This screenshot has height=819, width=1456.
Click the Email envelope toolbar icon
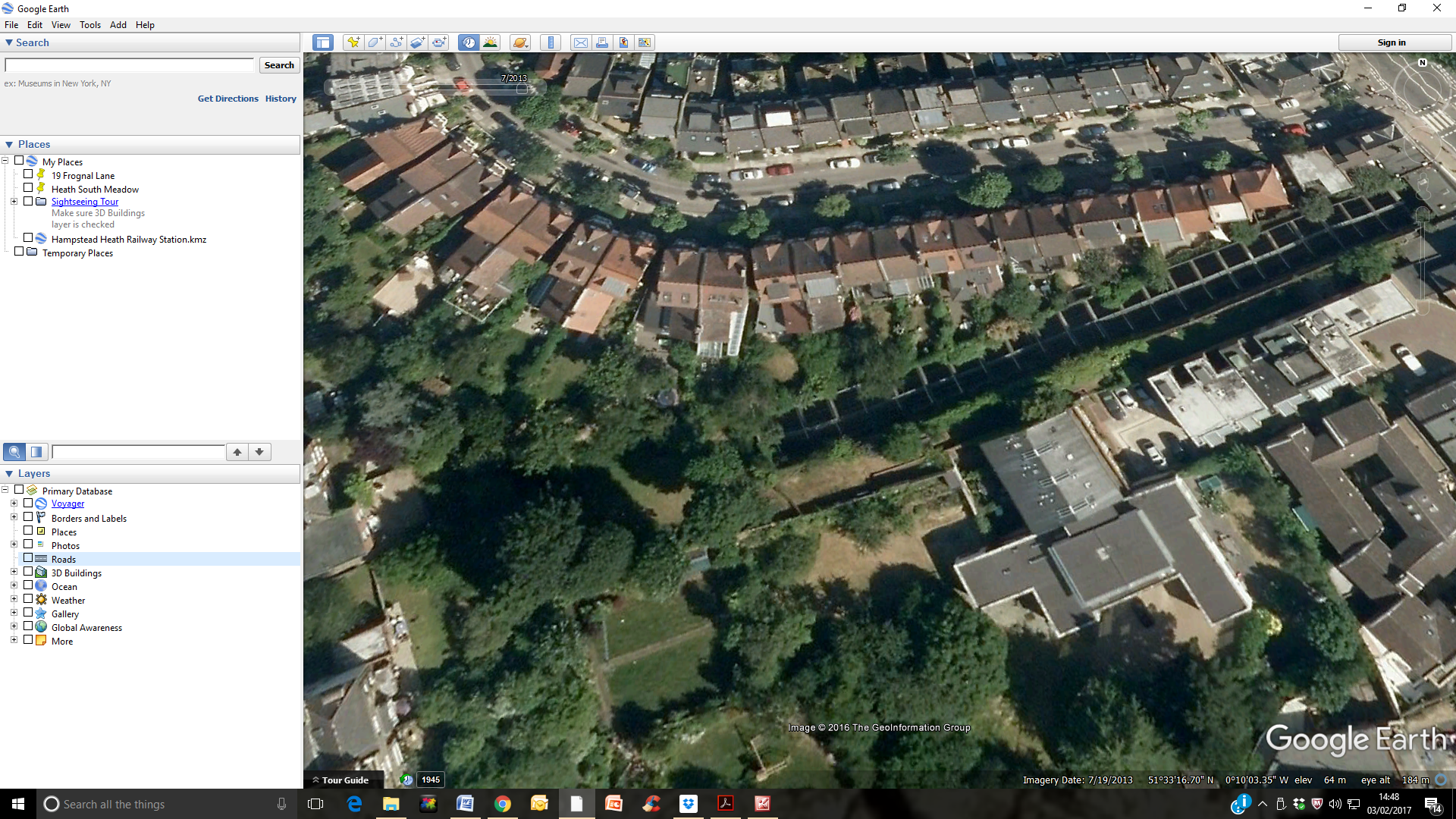[580, 42]
